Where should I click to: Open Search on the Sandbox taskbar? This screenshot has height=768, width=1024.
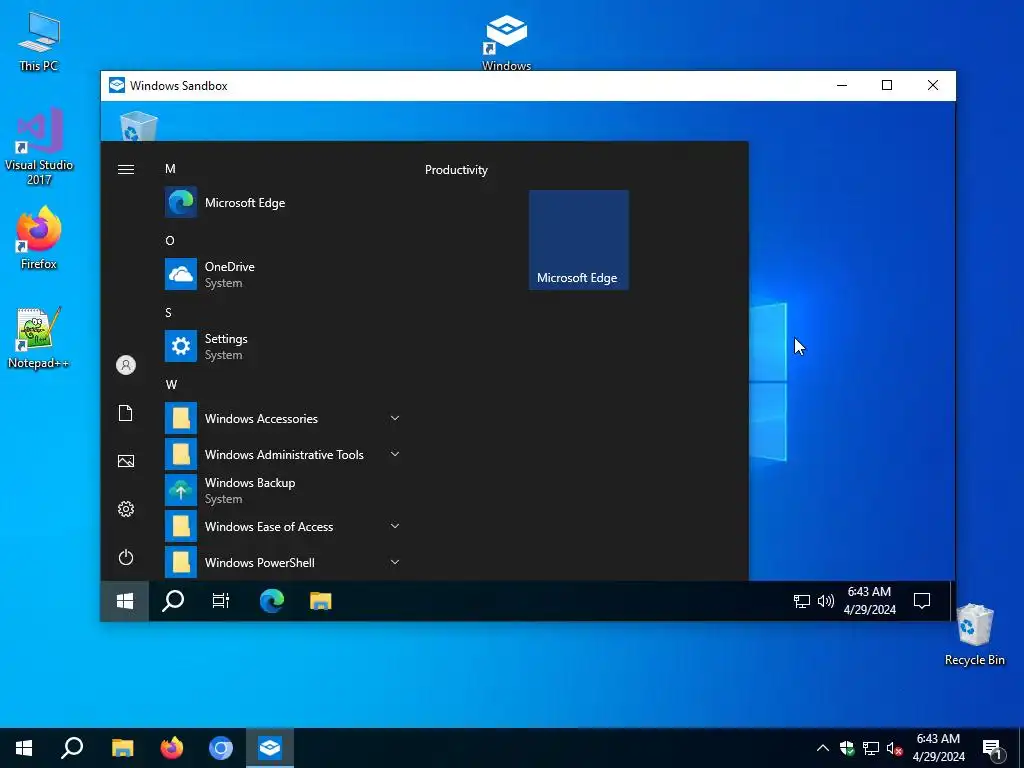point(173,601)
